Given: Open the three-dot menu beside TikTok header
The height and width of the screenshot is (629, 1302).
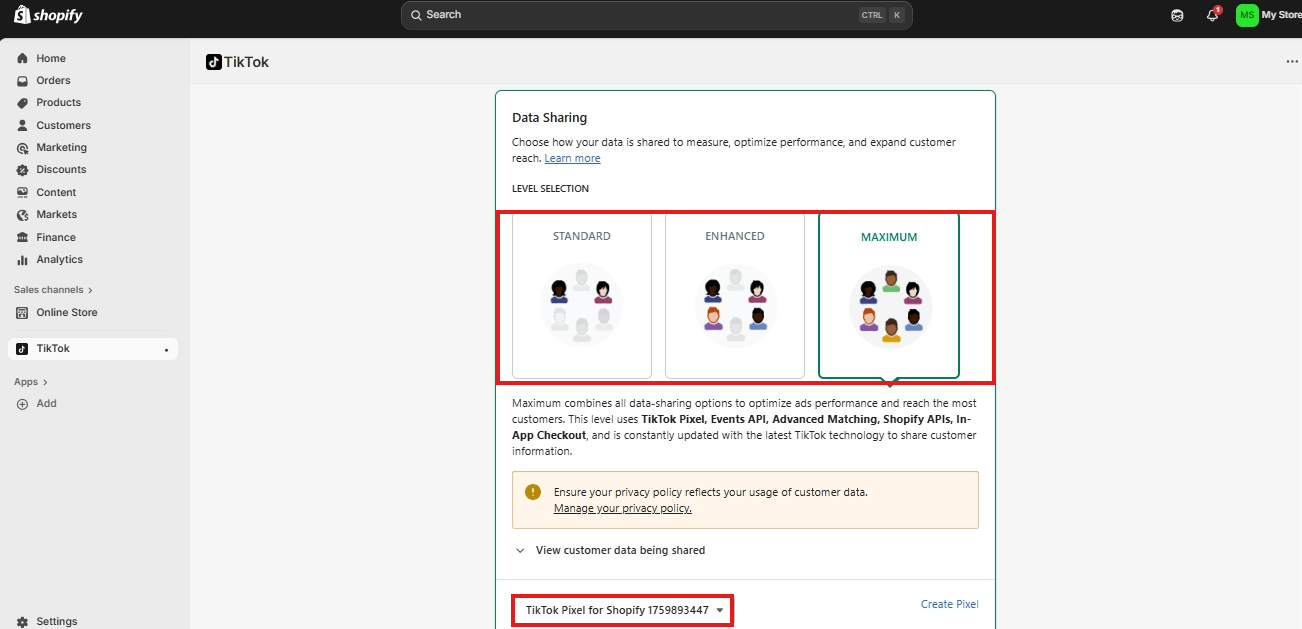Looking at the screenshot, I should [1292, 62].
